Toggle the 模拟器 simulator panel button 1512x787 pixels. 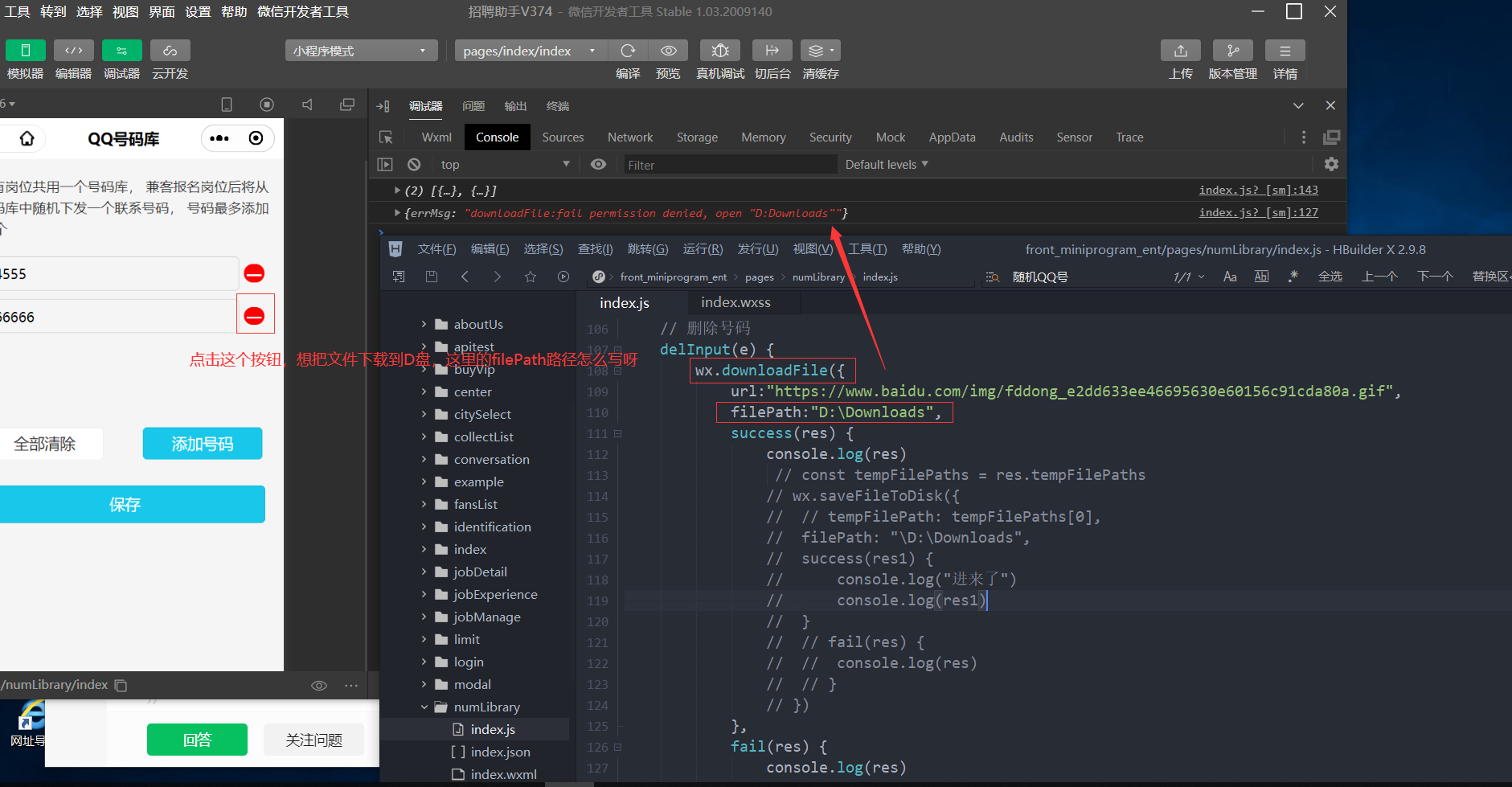[x=26, y=50]
